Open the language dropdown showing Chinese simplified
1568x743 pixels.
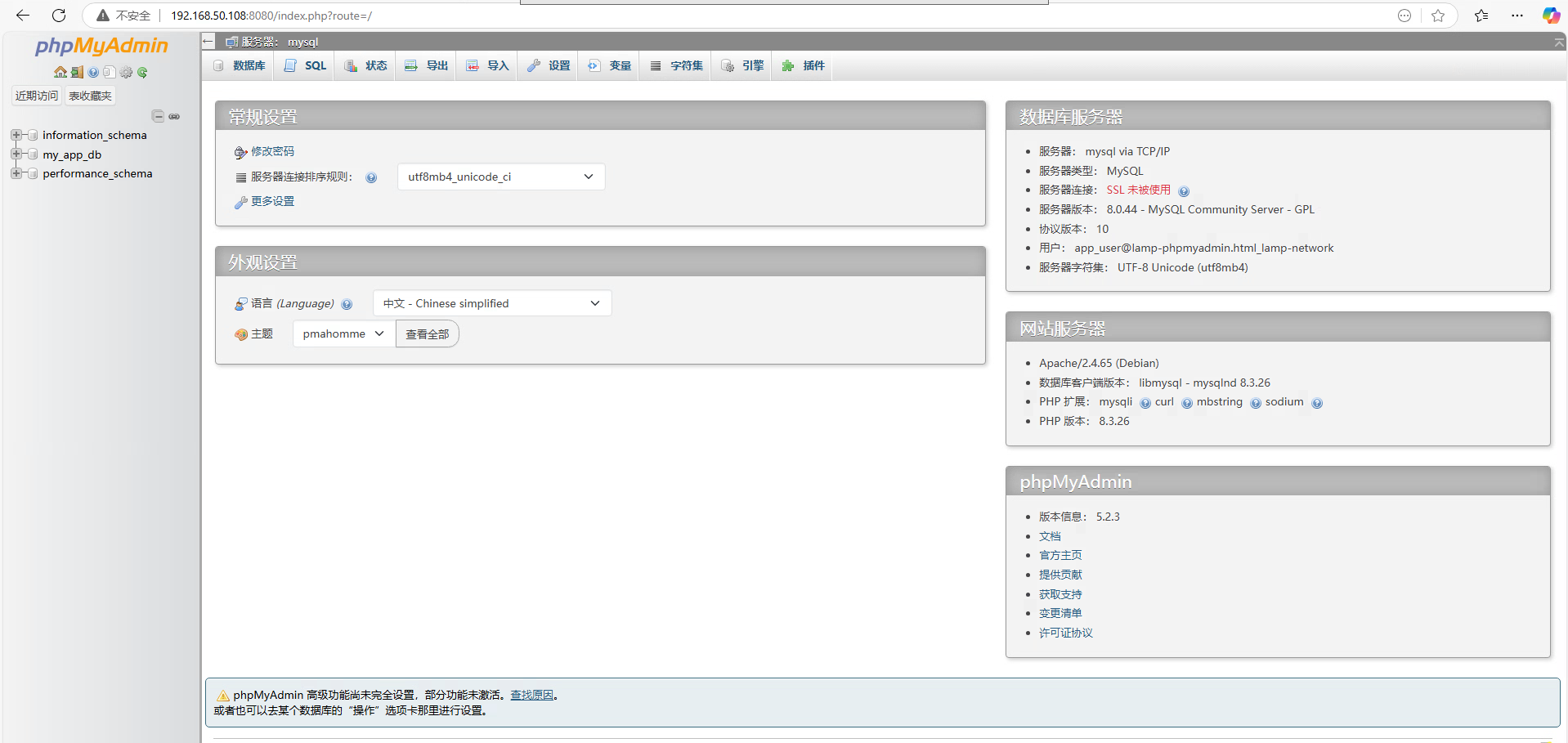(x=492, y=303)
